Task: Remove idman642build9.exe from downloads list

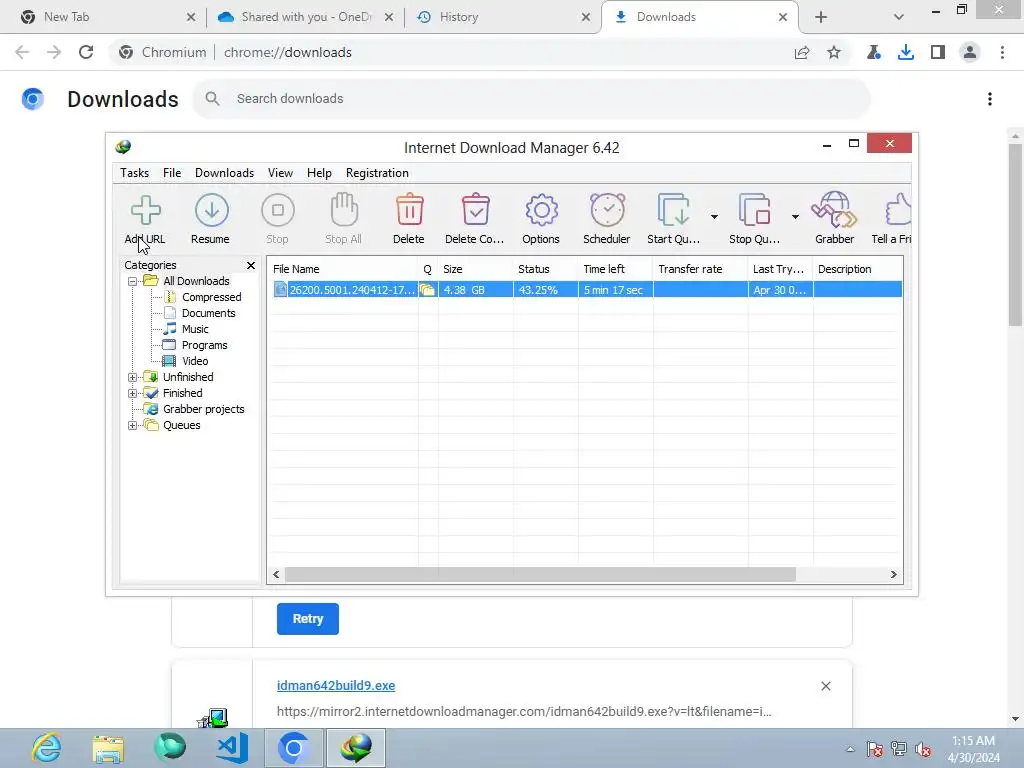Action: click(825, 686)
